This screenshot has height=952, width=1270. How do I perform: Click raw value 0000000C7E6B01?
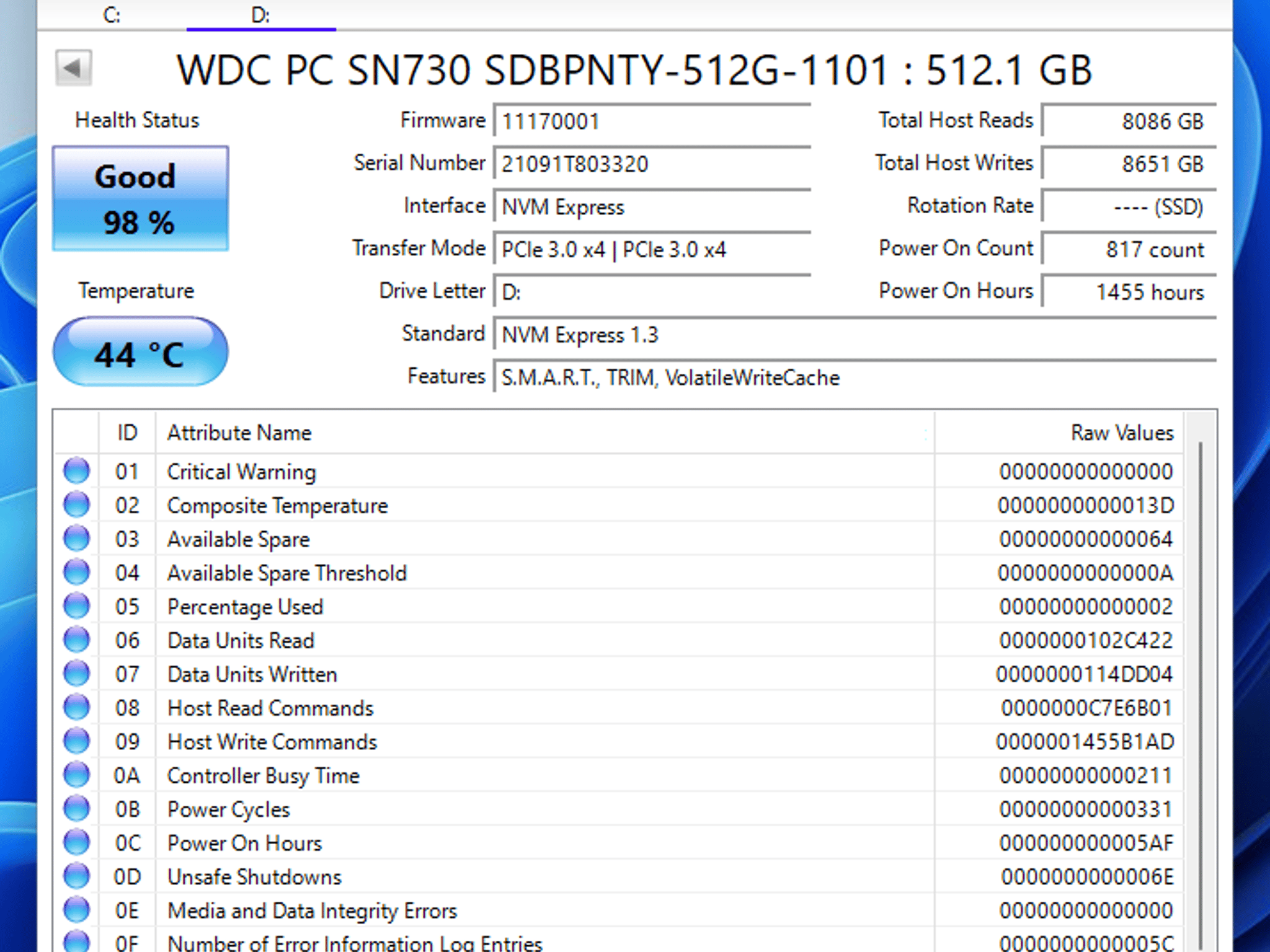[x=1087, y=708]
